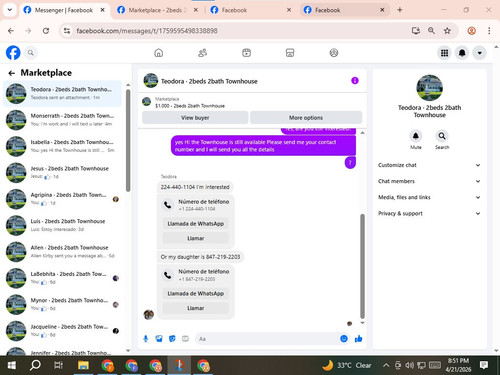Expand Media, files and links section
Image resolution: width=500 pixels, height=375 pixels.
[429, 197]
